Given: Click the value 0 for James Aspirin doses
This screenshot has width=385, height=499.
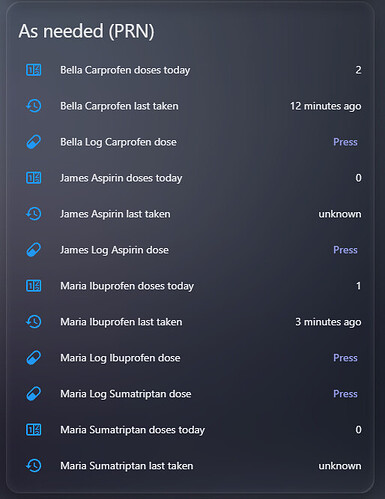Looking at the screenshot, I should point(358,178).
